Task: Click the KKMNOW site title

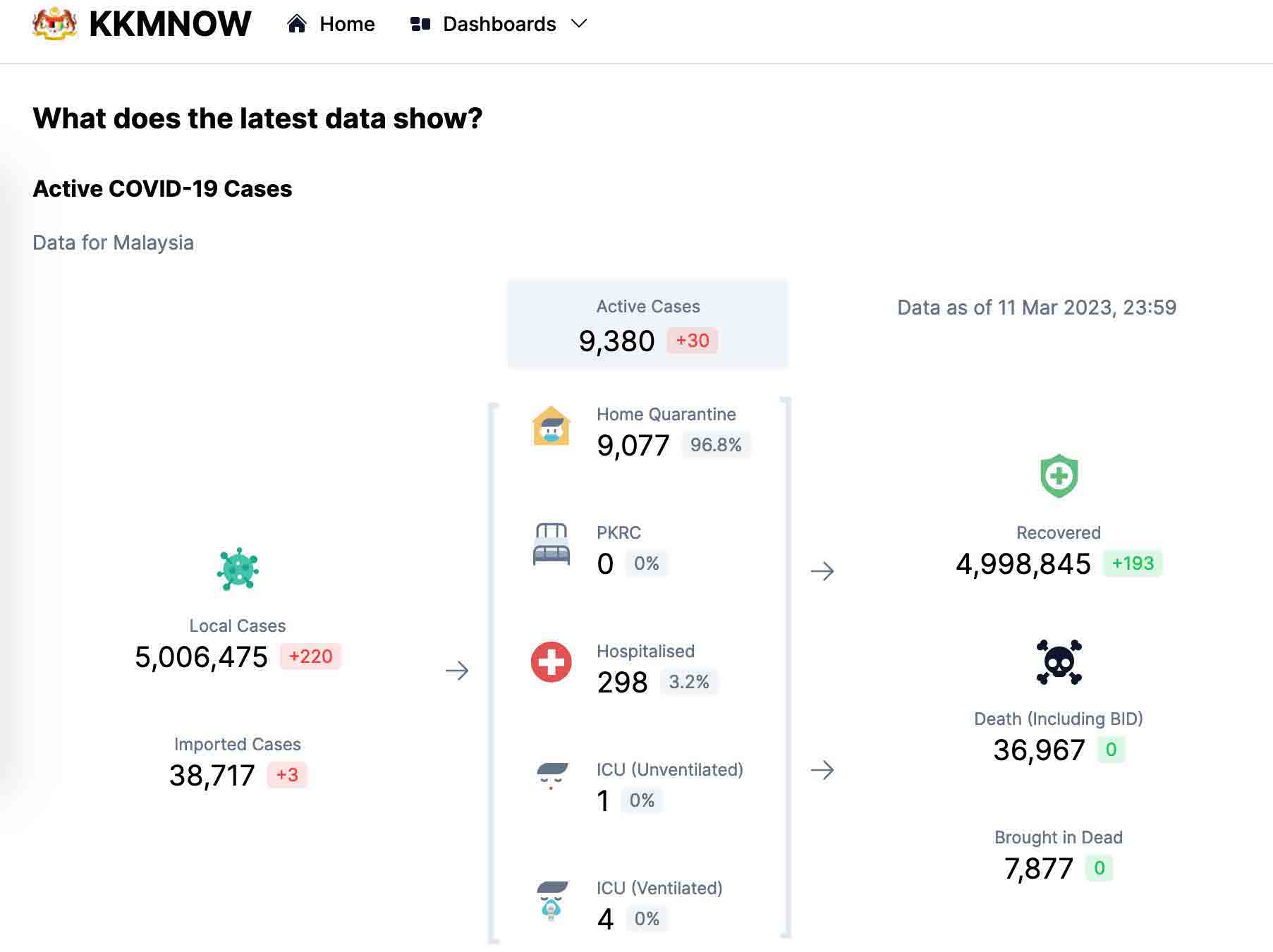Action: (170, 24)
